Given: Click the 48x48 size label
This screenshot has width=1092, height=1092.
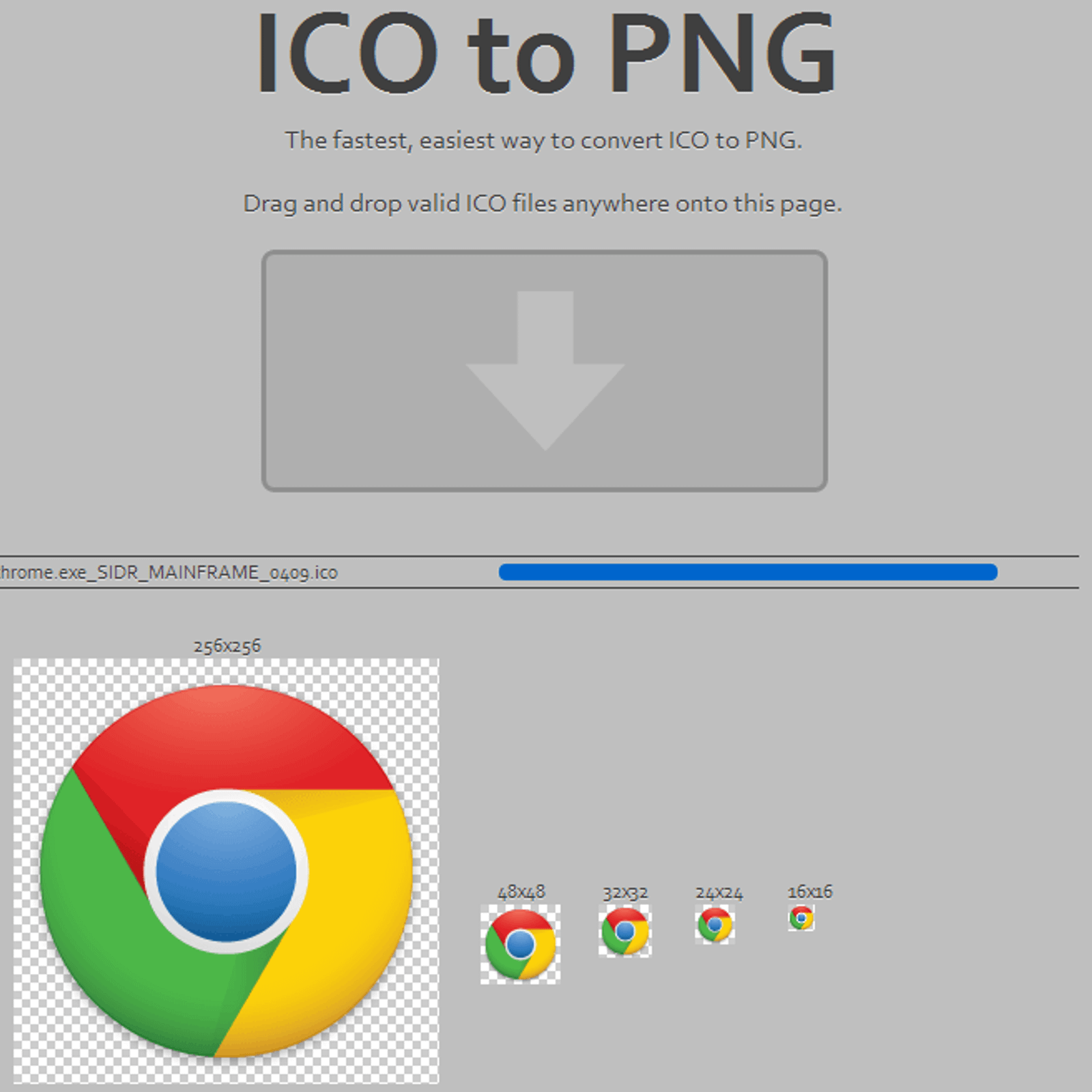Looking at the screenshot, I should point(521,892).
